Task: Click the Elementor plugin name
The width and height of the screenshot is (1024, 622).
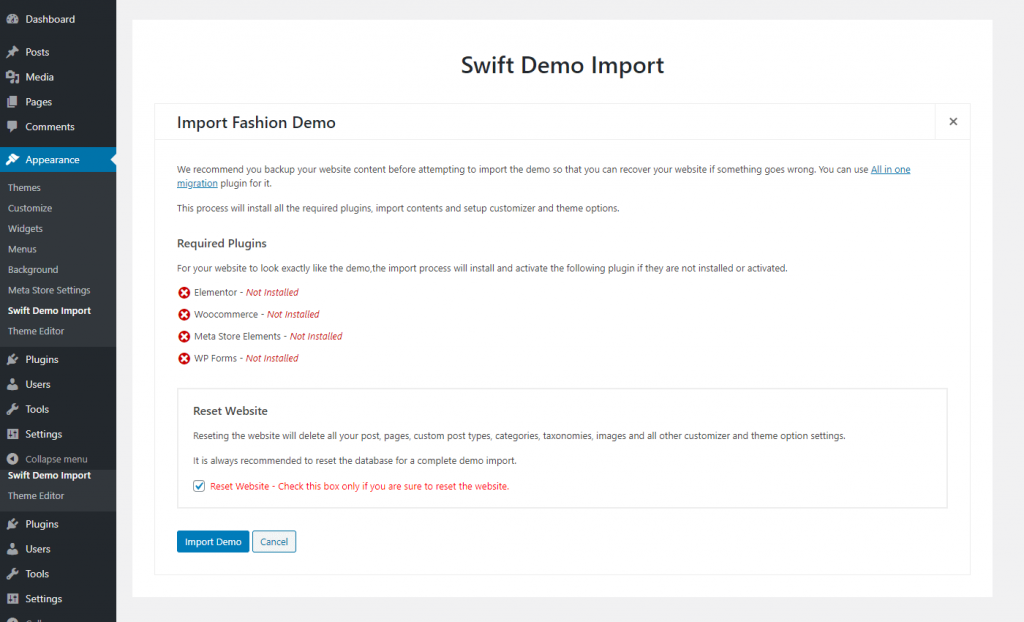Action: [216, 293]
